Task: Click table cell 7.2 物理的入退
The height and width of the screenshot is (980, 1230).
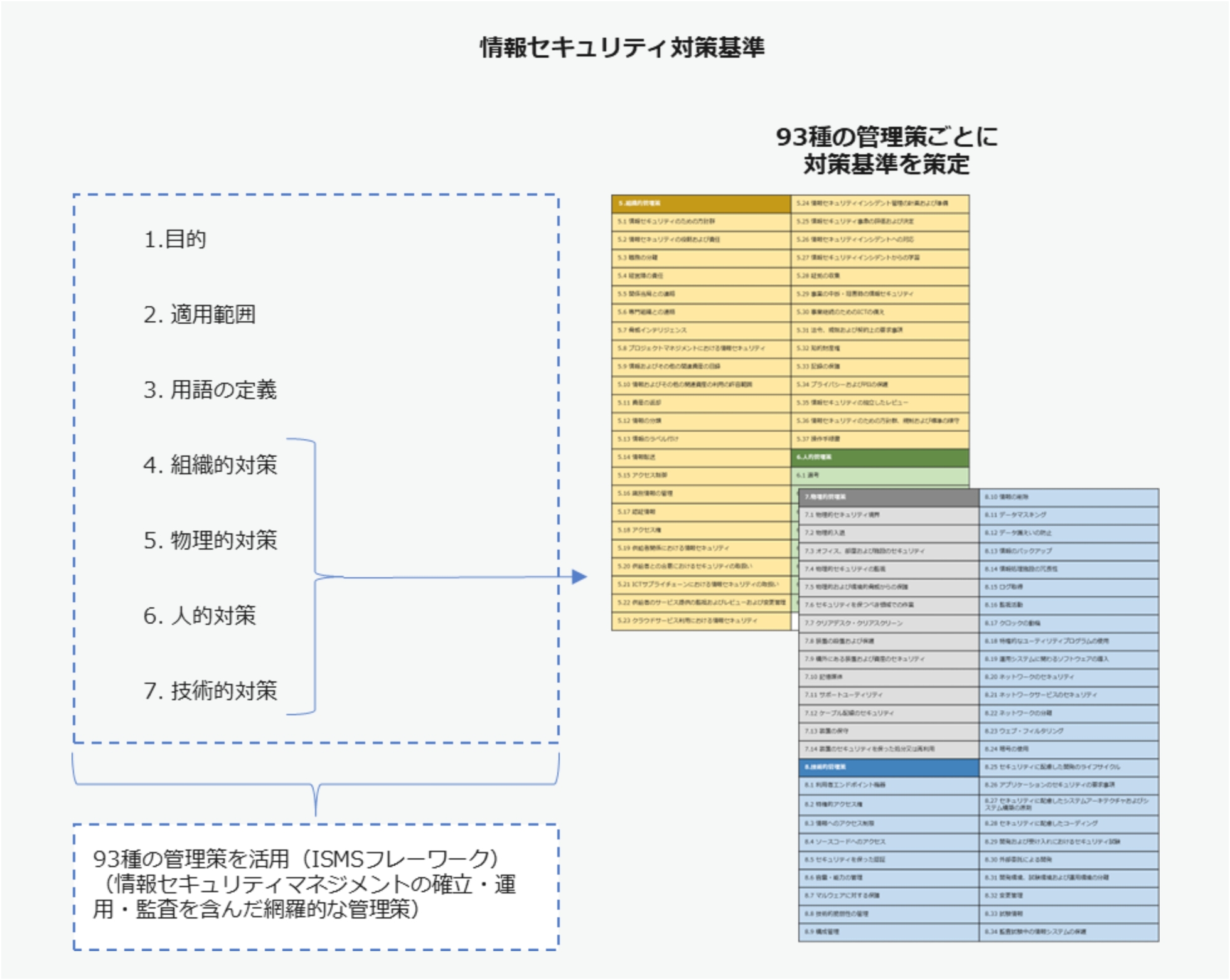Action: click(x=889, y=533)
